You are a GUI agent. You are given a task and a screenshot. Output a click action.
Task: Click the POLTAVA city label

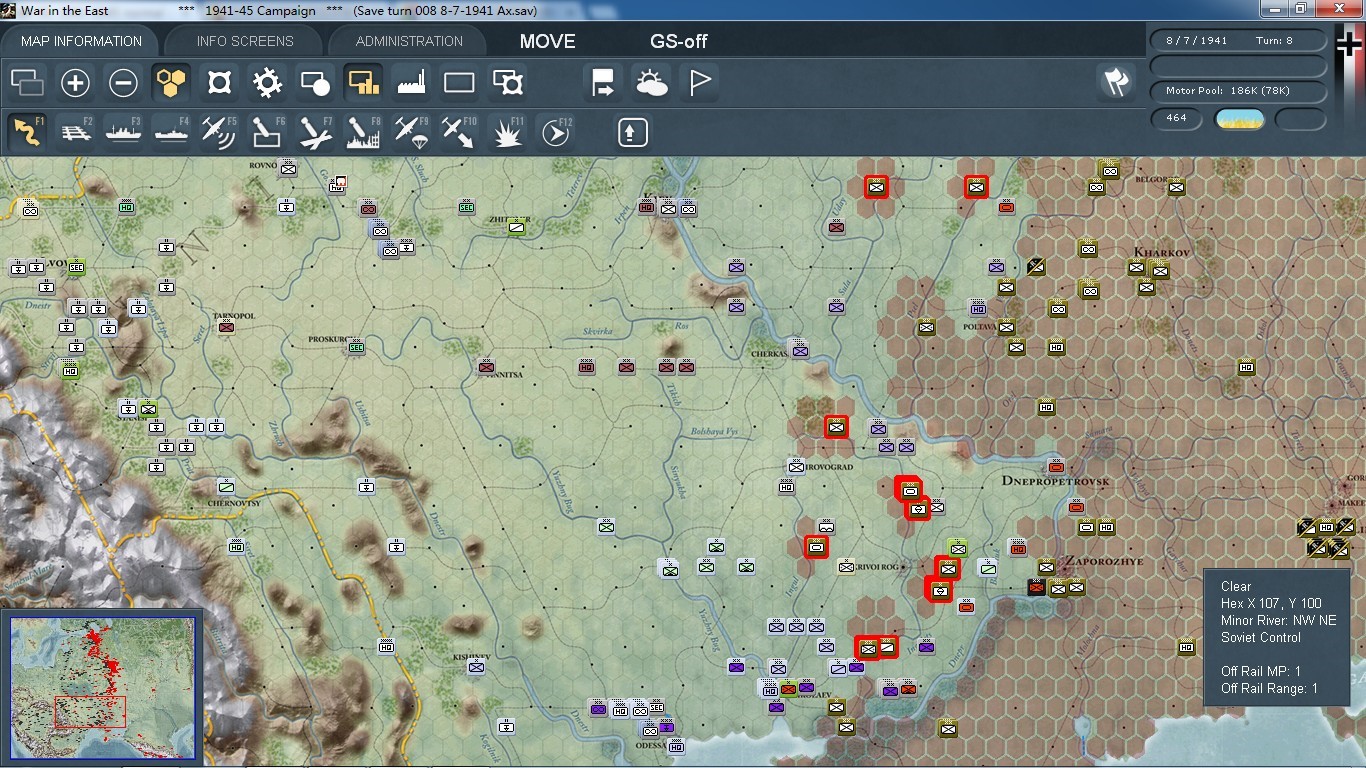click(x=977, y=325)
